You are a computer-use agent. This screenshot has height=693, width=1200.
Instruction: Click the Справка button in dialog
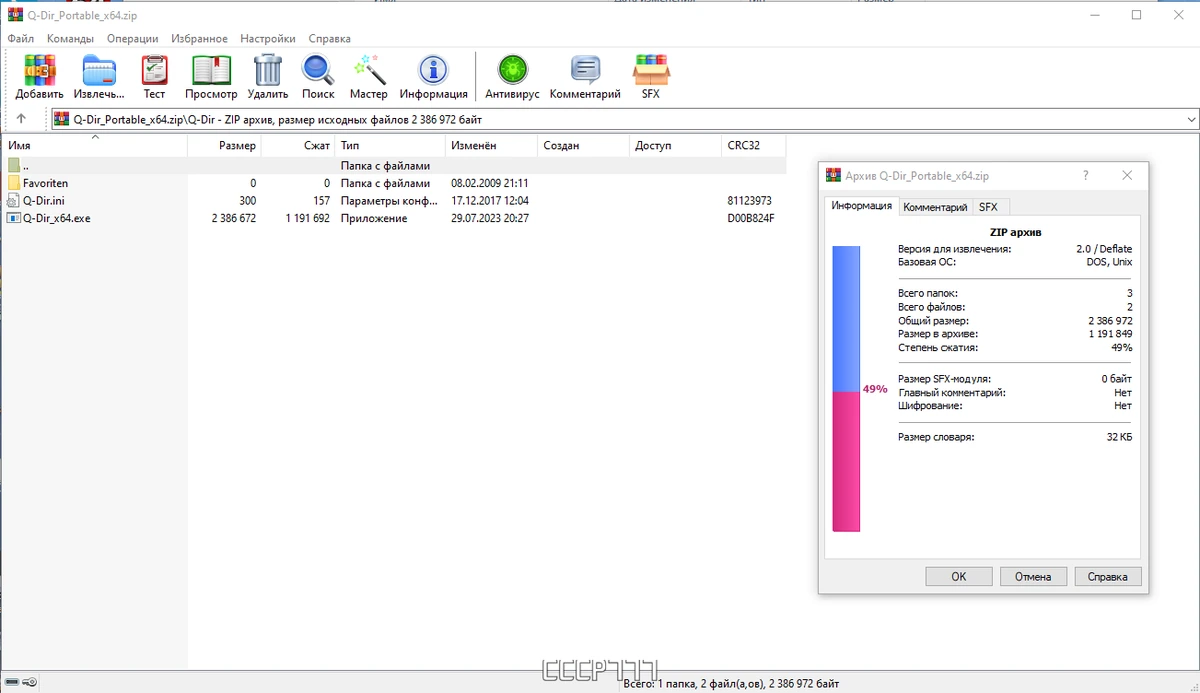[1107, 576]
